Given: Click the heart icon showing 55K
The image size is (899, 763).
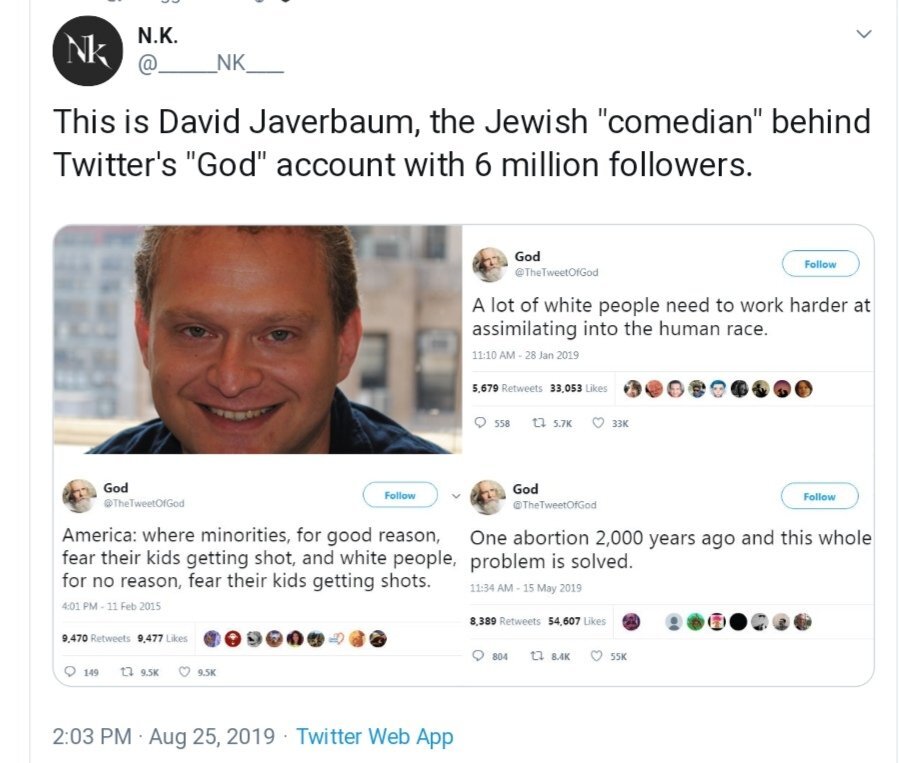Looking at the screenshot, I should click(x=599, y=656).
